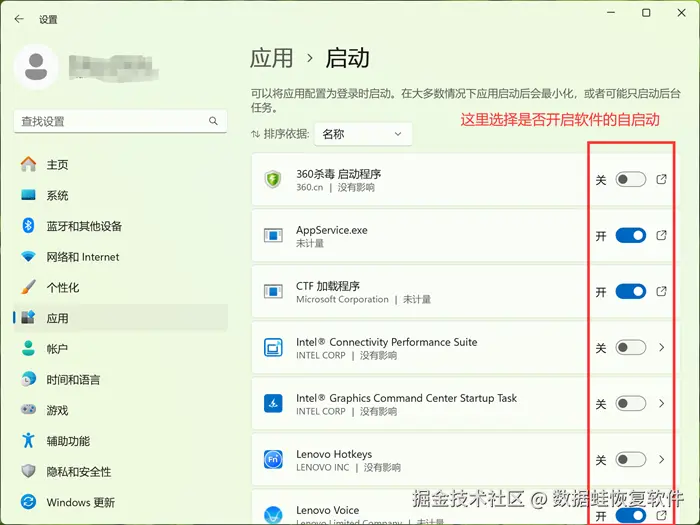This screenshot has width=700, height=525.
Task: Open the 名称 sort dropdown
Action: click(363, 134)
